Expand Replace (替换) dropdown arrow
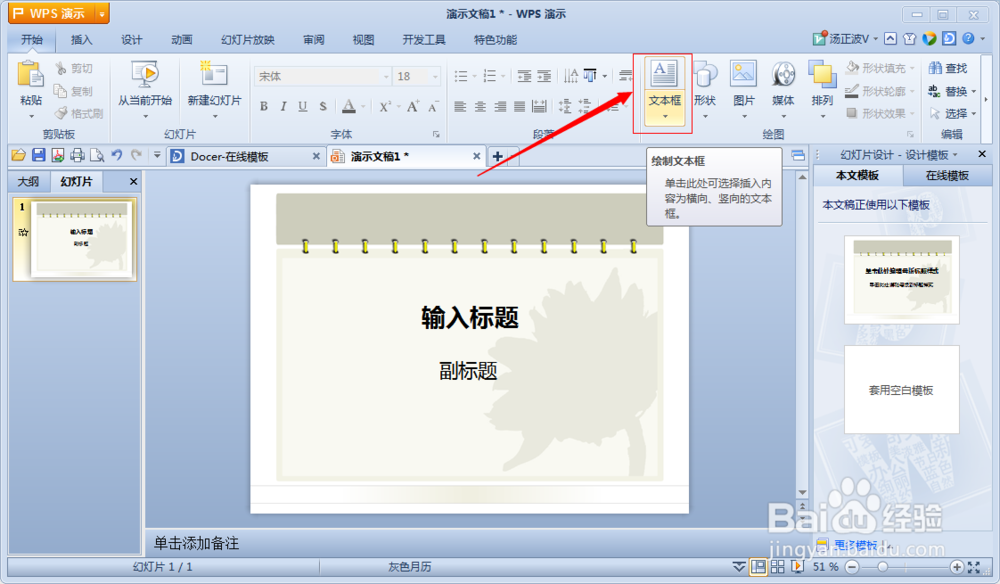The height and width of the screenshot is (584, 1000). tap(974, 92)
